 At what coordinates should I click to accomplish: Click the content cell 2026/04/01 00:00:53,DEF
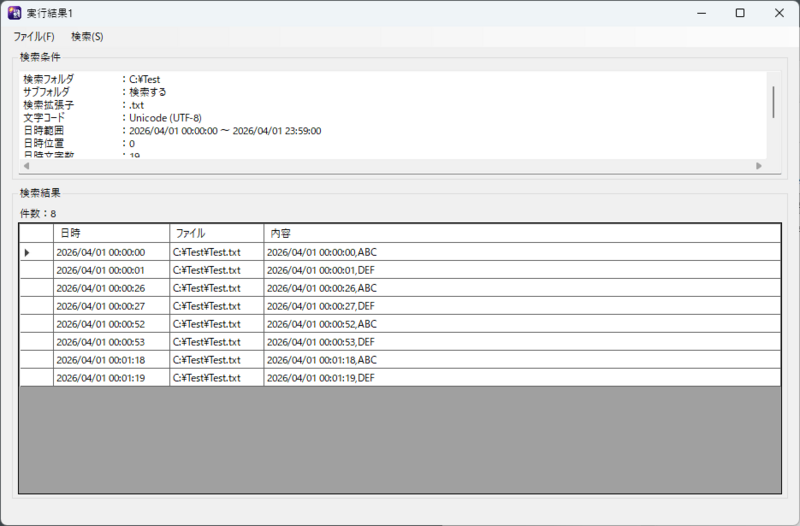[522, 342]
